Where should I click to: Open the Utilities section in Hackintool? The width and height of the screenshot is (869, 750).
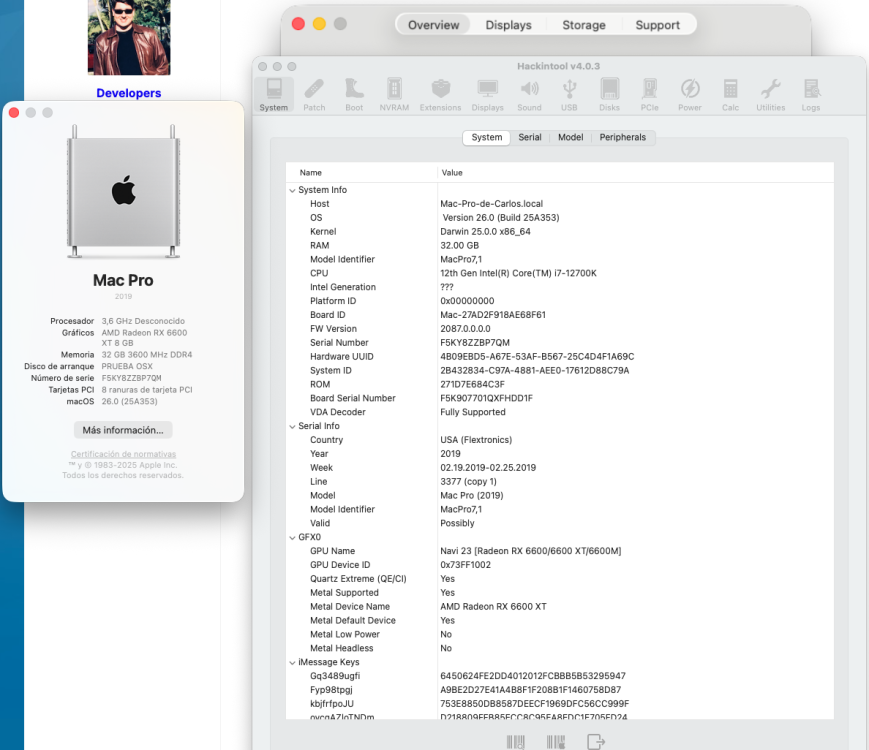point(771,95)
